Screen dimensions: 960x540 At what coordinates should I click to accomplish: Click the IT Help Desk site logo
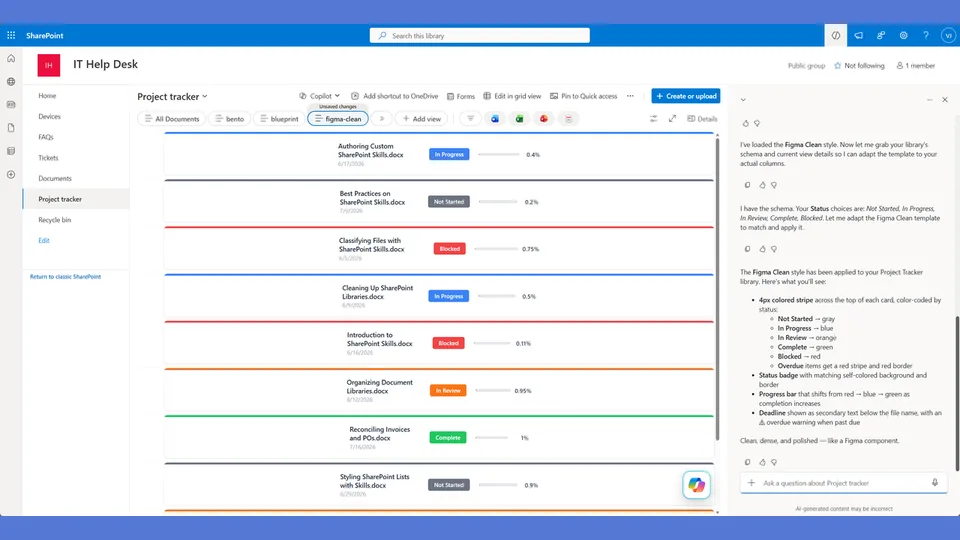(49, 65)
